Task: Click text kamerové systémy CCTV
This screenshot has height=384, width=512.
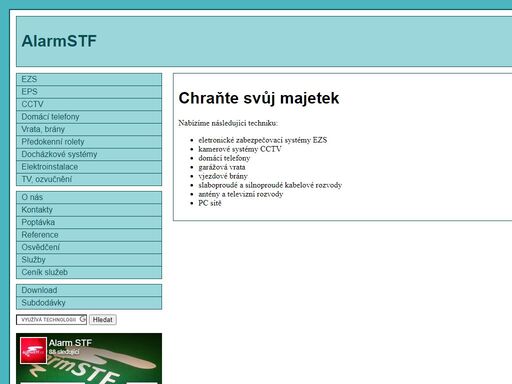Action: pyautogui.click(x=240, y=149)
